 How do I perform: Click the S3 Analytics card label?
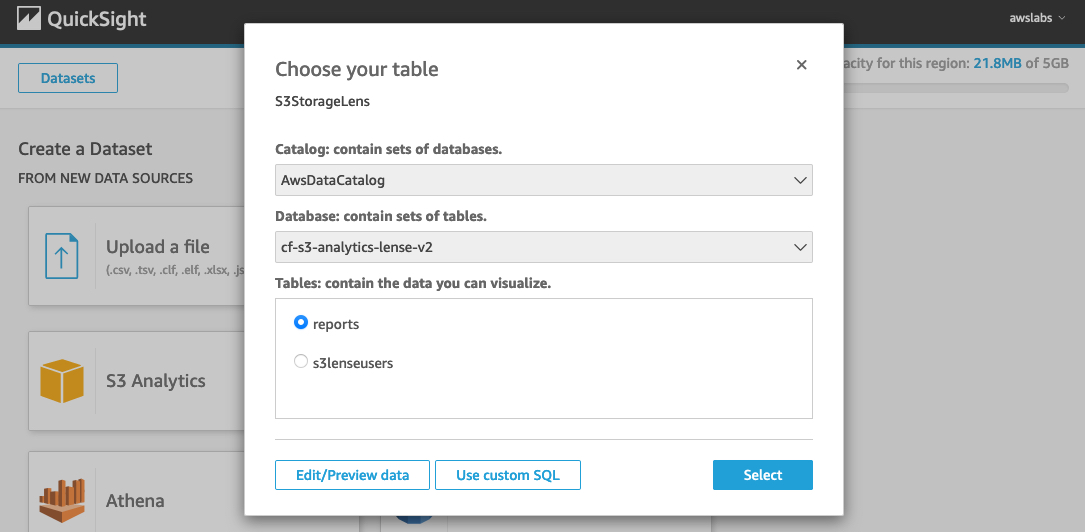(156, 380)
